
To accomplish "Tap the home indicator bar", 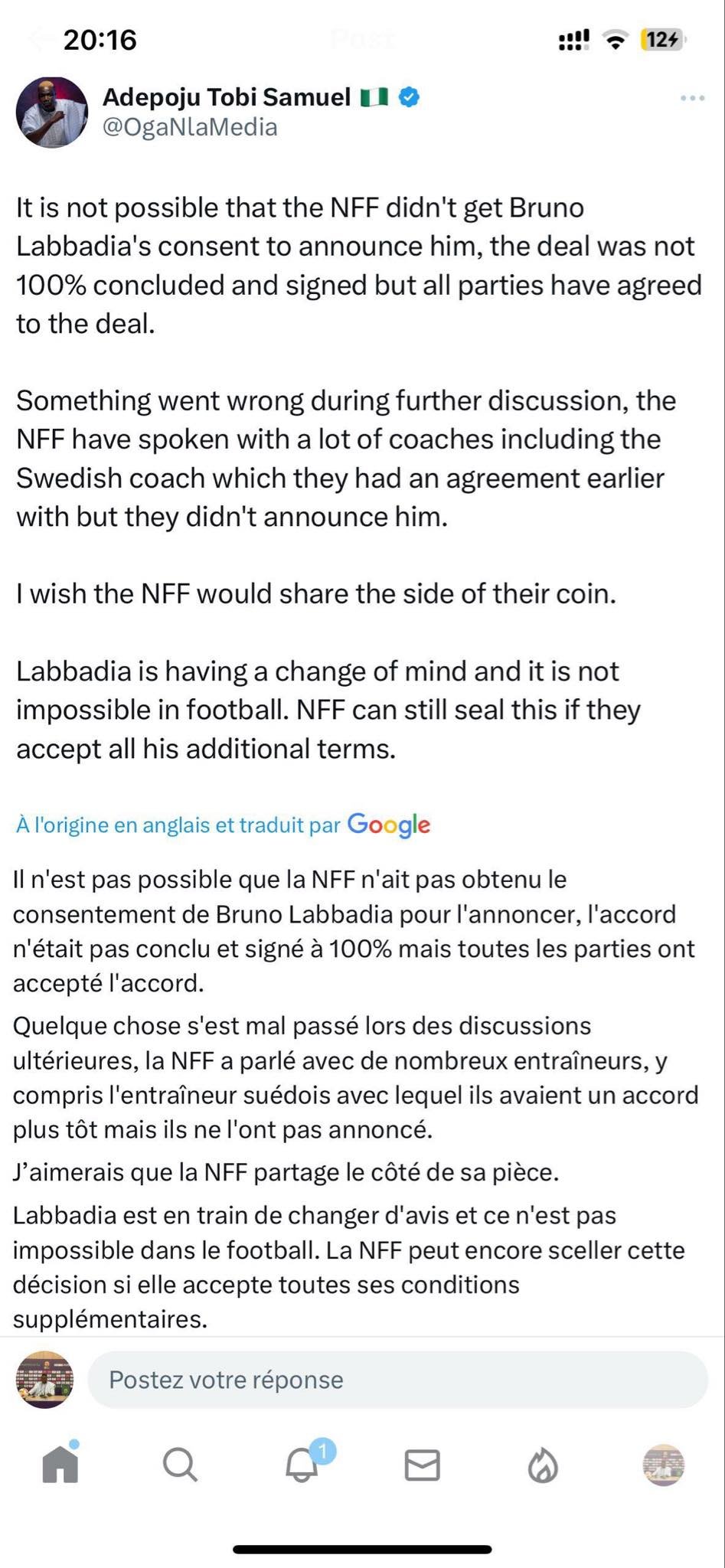I will pyautogui.click(x=362, y=1549).
